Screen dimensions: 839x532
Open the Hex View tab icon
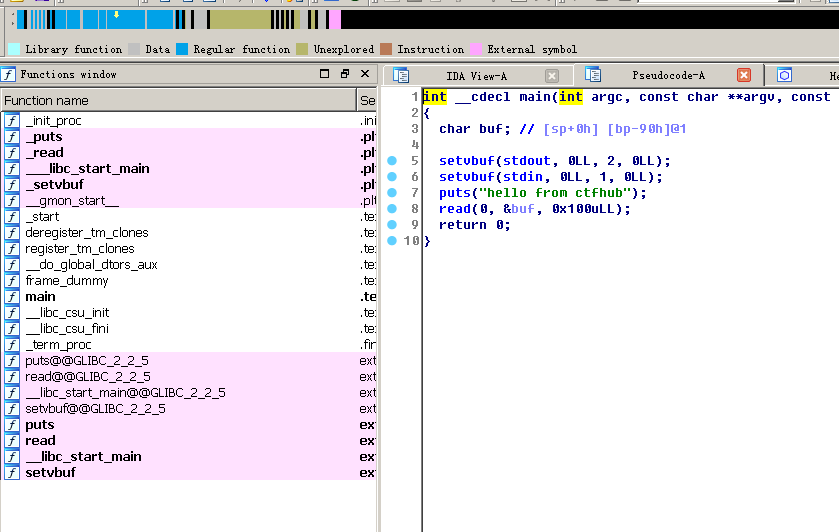(x=785, y=76)
